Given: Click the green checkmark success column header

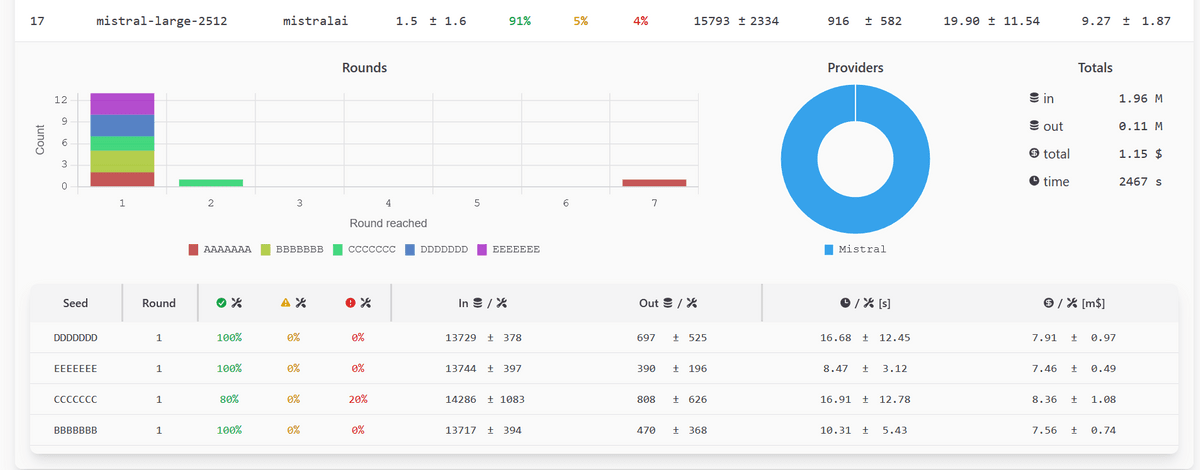Looking at the screenshot, I should pyautogui.click(x=229, y=303).
